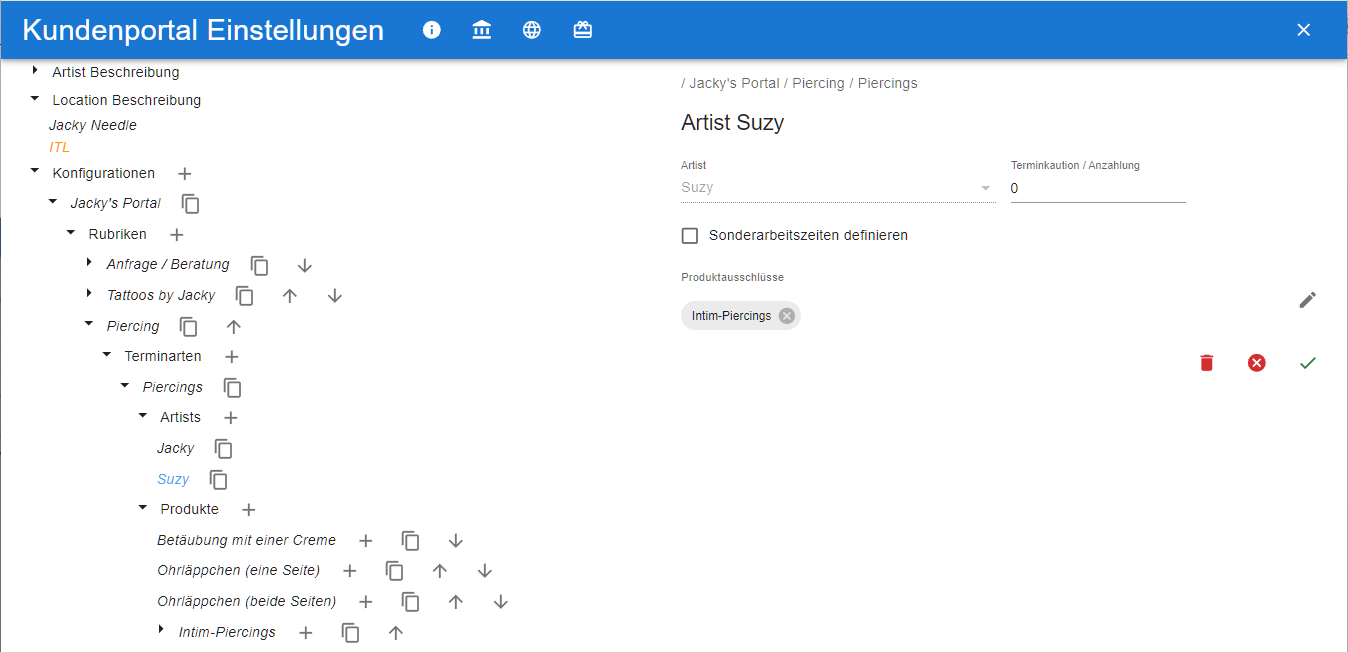The image size is (1348, 652).
Task: Copy the Ohrläppchen (eine Seite) product
Action: [394, 571]
